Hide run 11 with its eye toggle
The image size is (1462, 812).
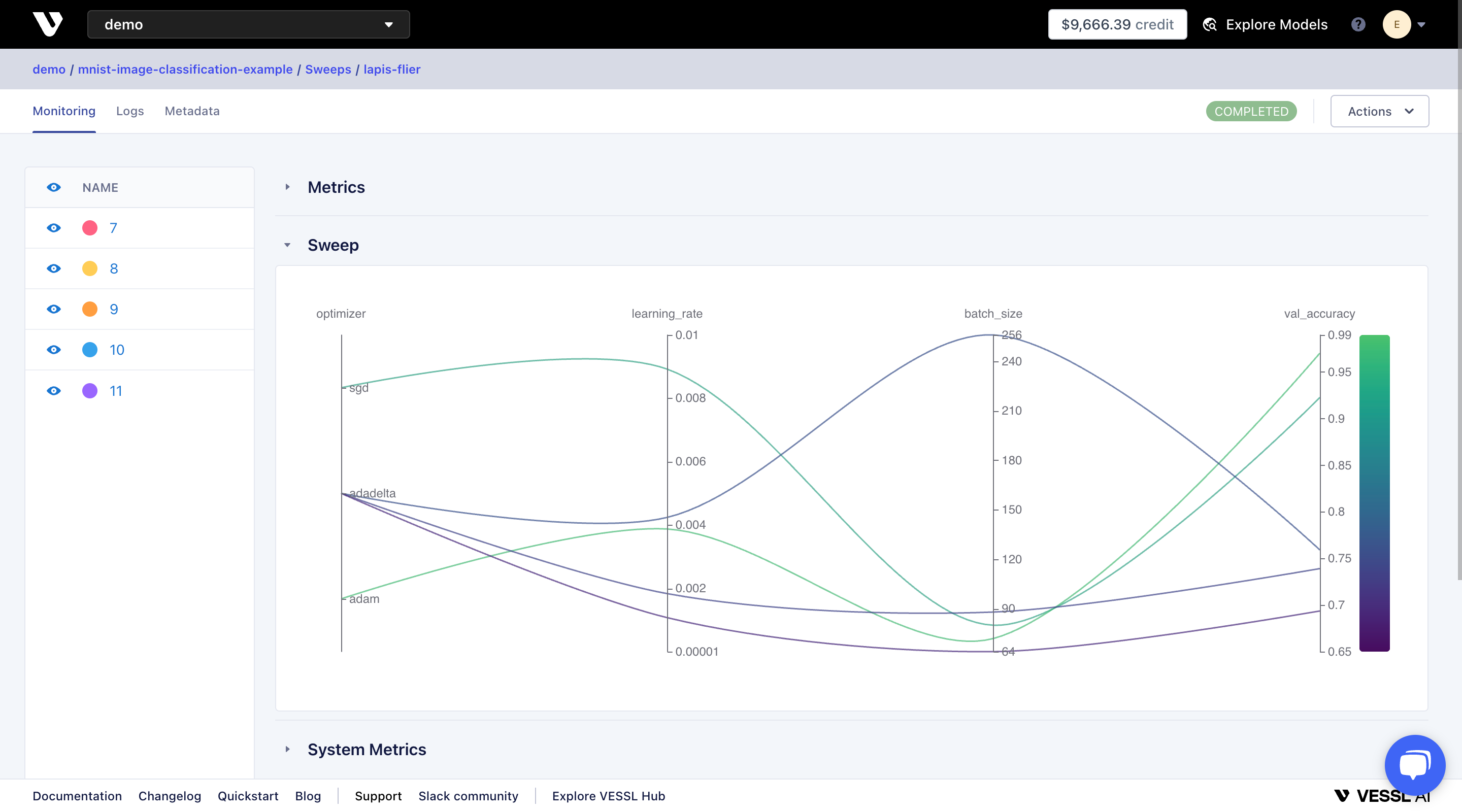(x=54, y=391)
